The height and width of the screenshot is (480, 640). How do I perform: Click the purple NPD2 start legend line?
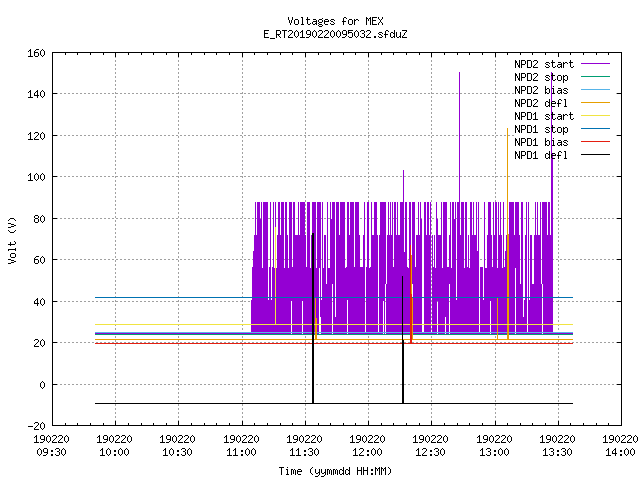coord(596,64)
